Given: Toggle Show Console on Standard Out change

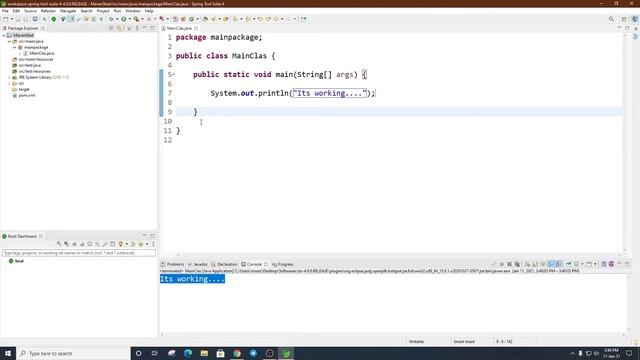Looking at the screenshot, I should coord(551,264).
